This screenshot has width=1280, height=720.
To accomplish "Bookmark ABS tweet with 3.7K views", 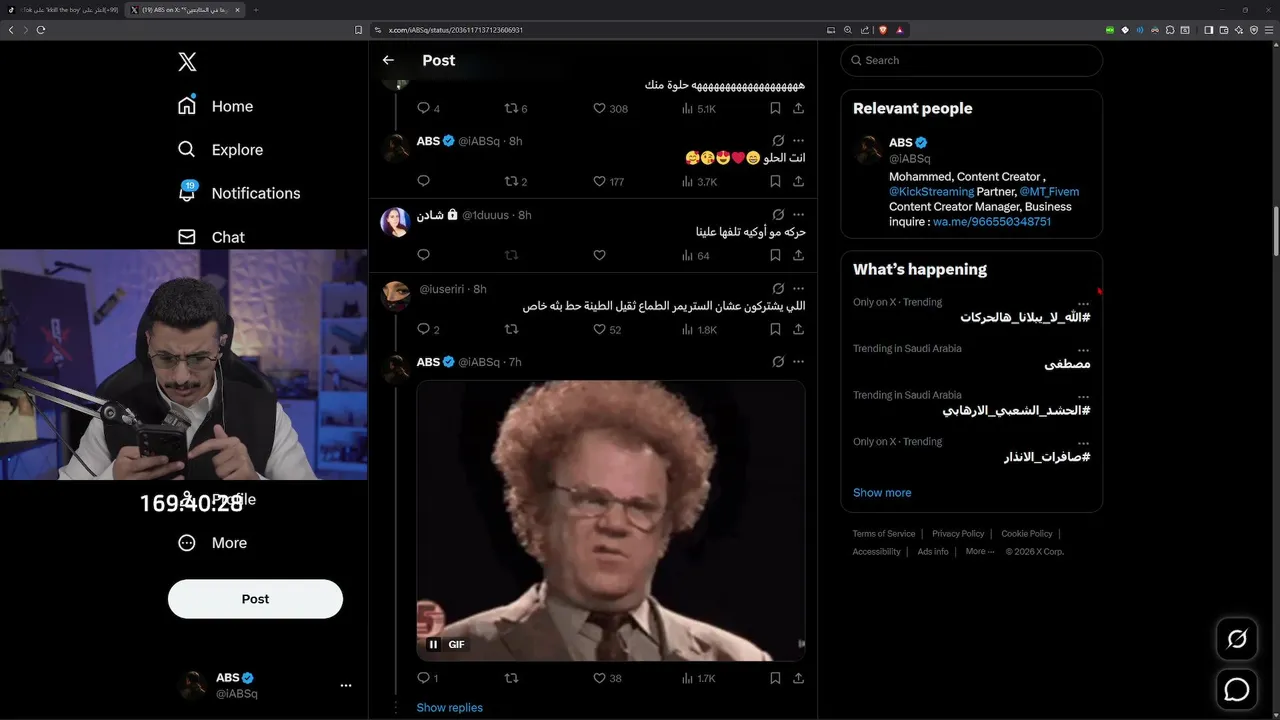I will (x=775, y=181).
